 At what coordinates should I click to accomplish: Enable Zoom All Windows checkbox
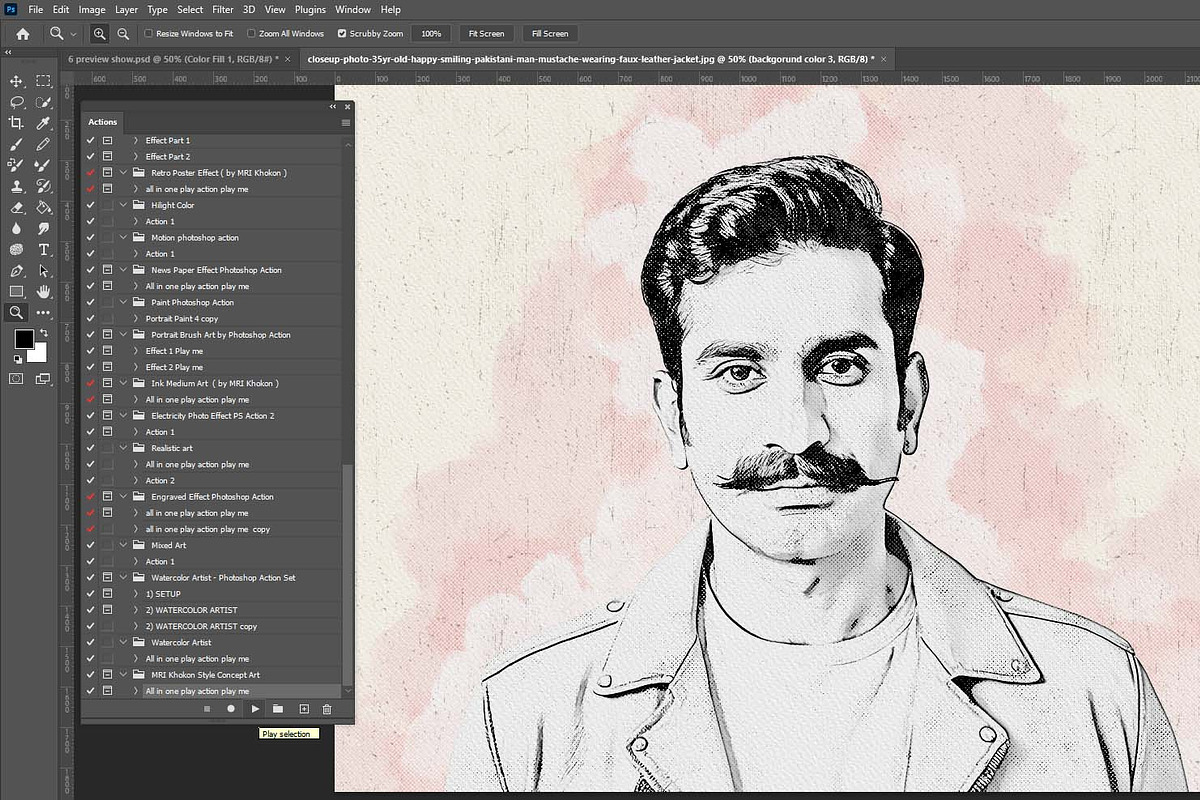(251, 34)
